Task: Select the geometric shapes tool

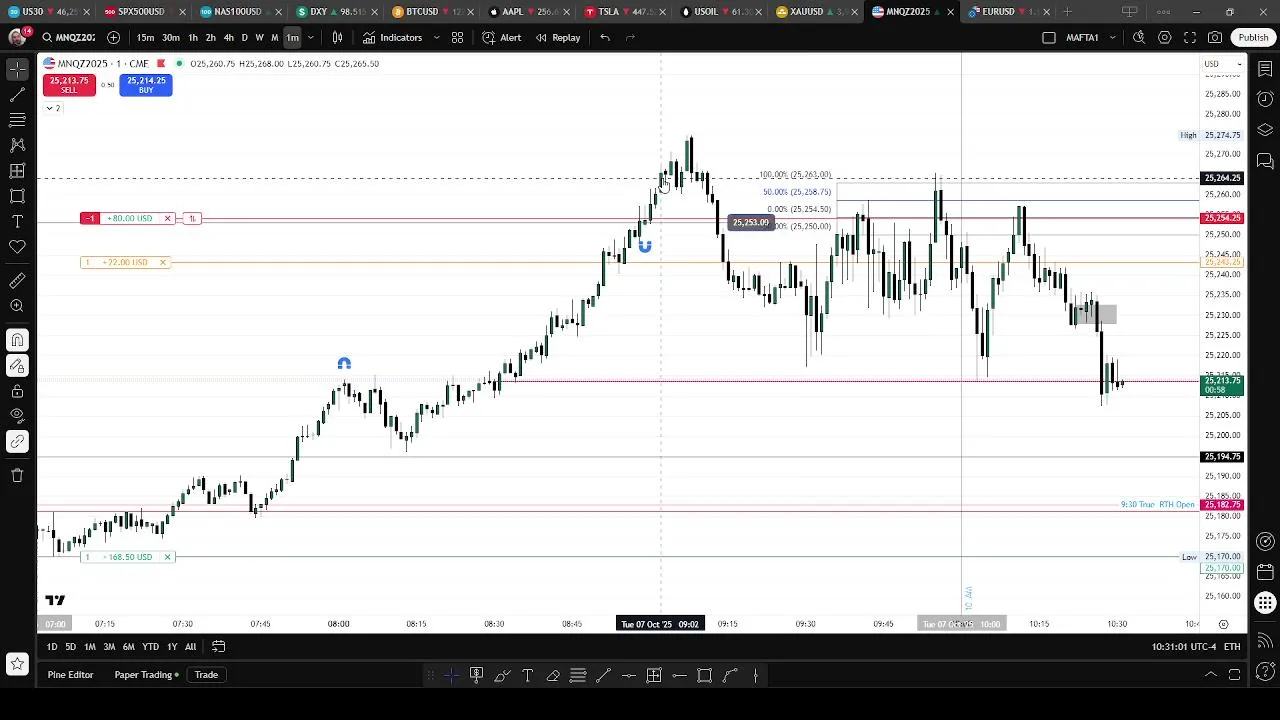Action: (17, 196)
